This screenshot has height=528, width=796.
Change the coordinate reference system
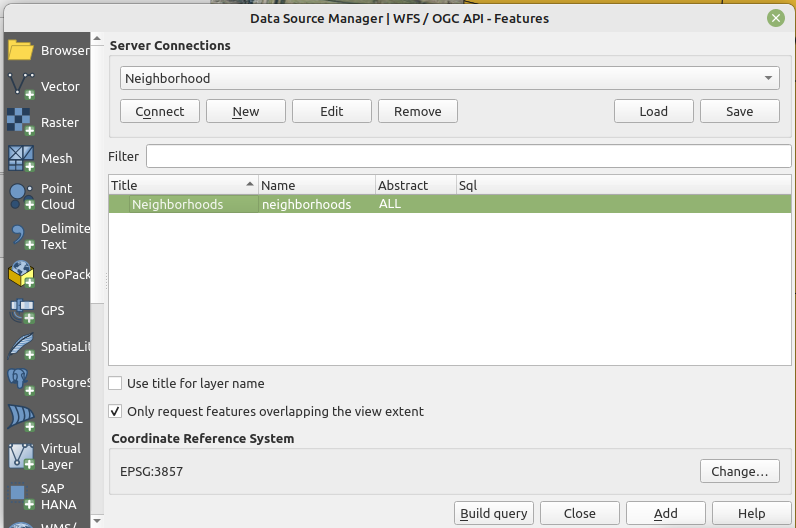740,471
